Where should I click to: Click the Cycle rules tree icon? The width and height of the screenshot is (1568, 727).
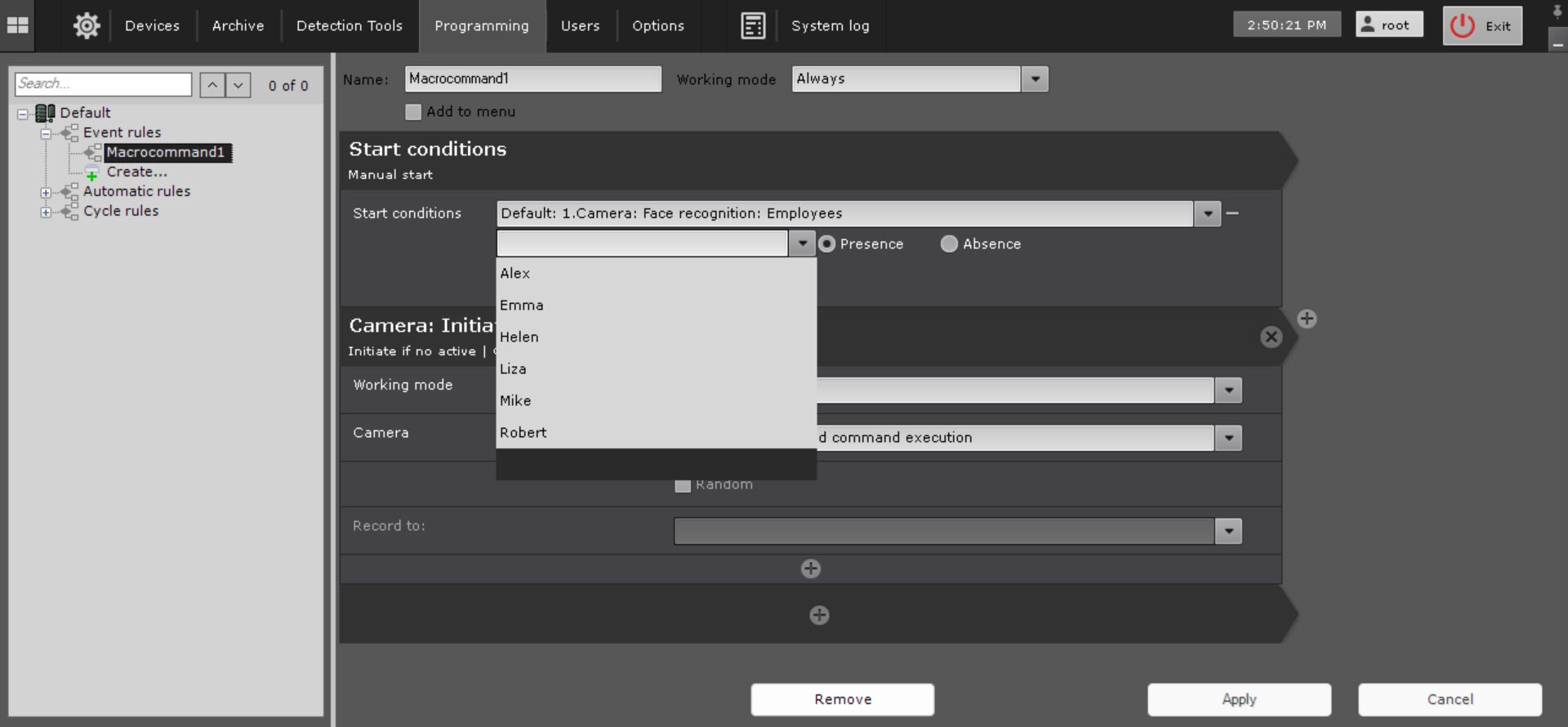click(70, 211)
